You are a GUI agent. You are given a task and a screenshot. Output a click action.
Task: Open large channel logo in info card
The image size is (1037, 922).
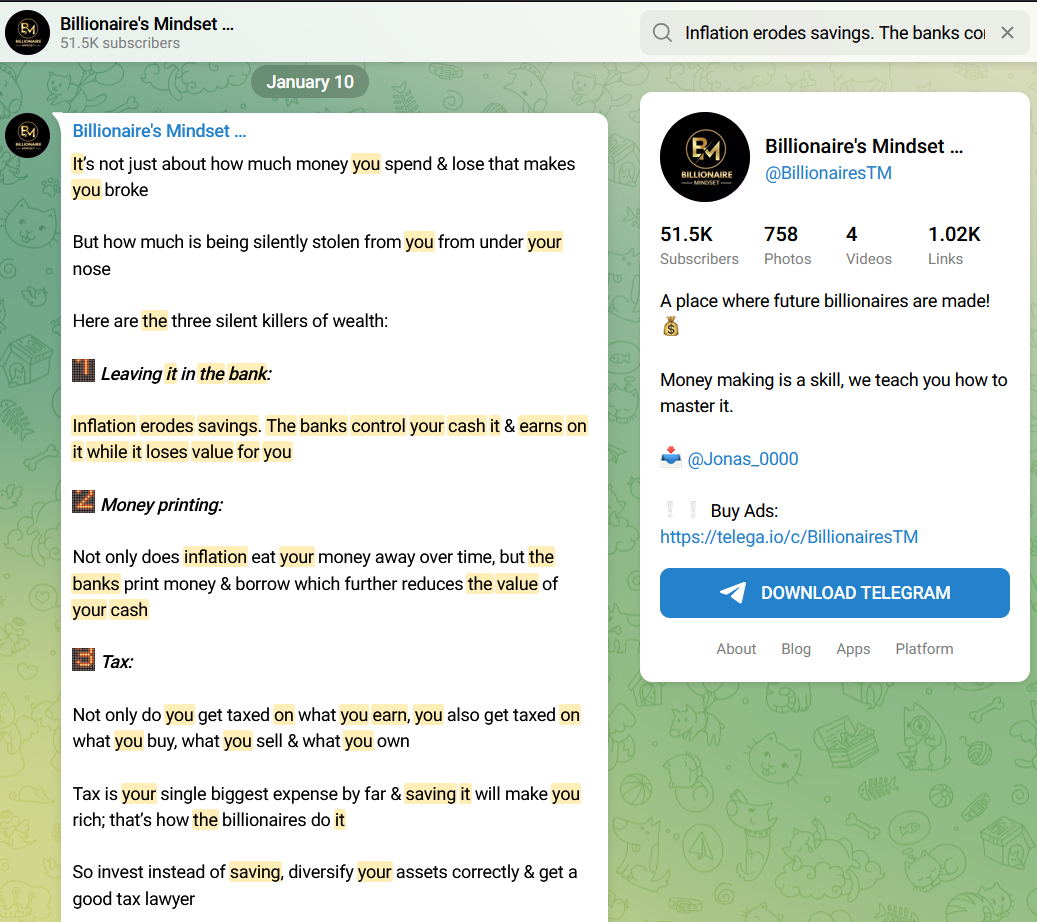[x=705, y=157]
